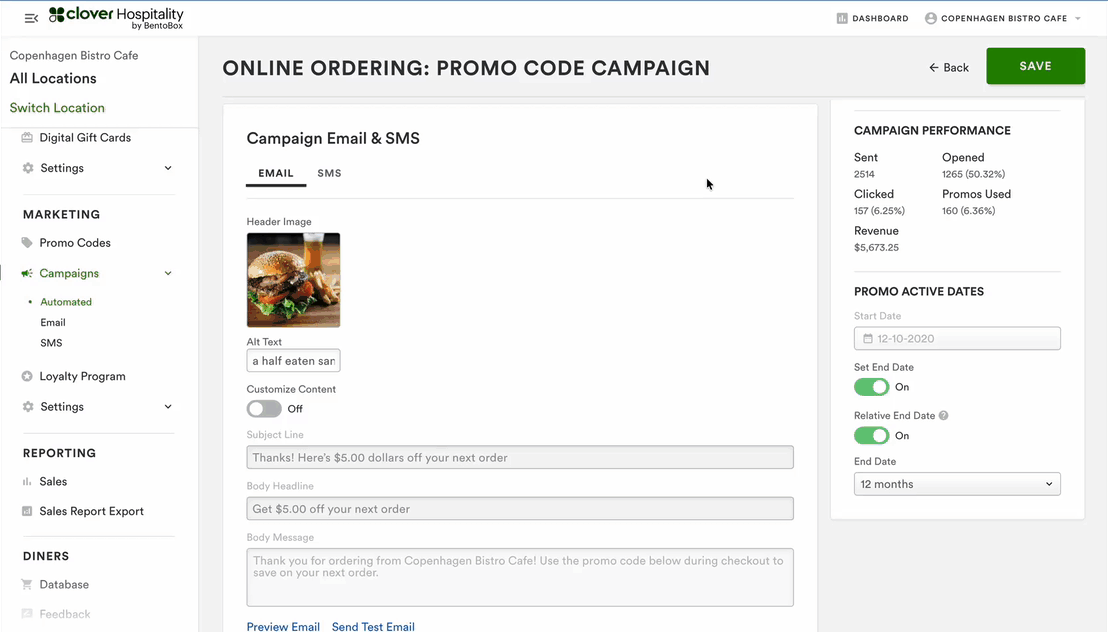The image size is (1108, 632).
Task: Click the Dashboard chart icon
Action: 842,18
